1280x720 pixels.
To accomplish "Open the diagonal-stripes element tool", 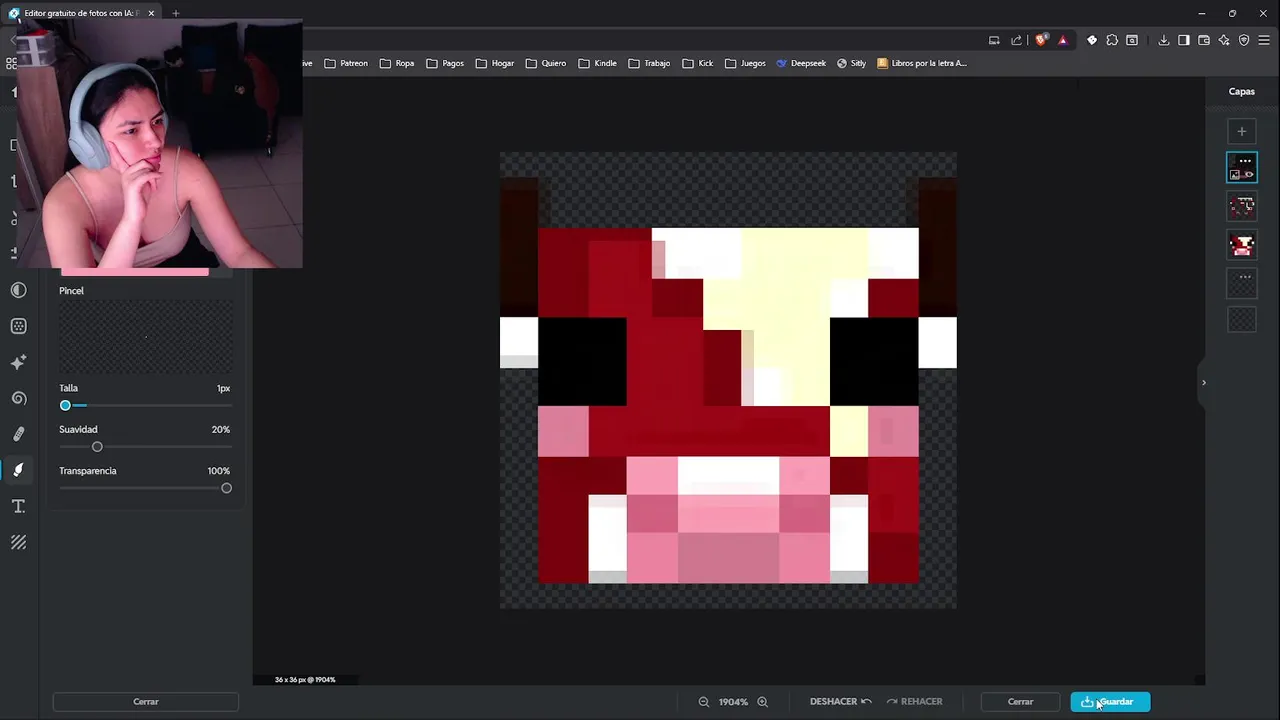I will [x=18, y=542].
